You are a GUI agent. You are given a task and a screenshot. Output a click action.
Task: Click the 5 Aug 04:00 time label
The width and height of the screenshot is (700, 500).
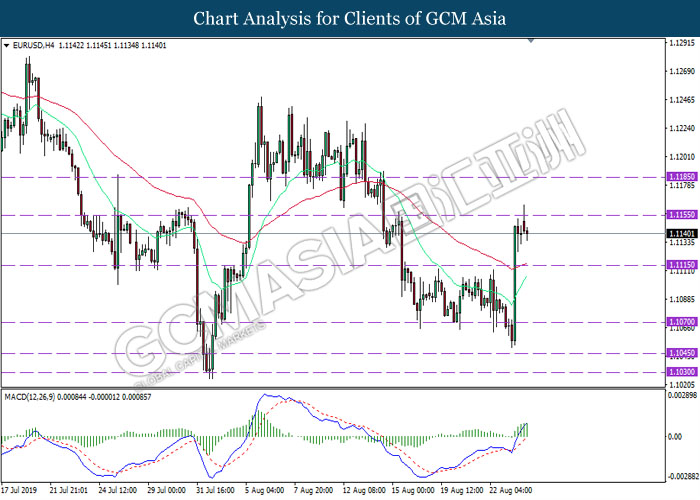point(265,490)
